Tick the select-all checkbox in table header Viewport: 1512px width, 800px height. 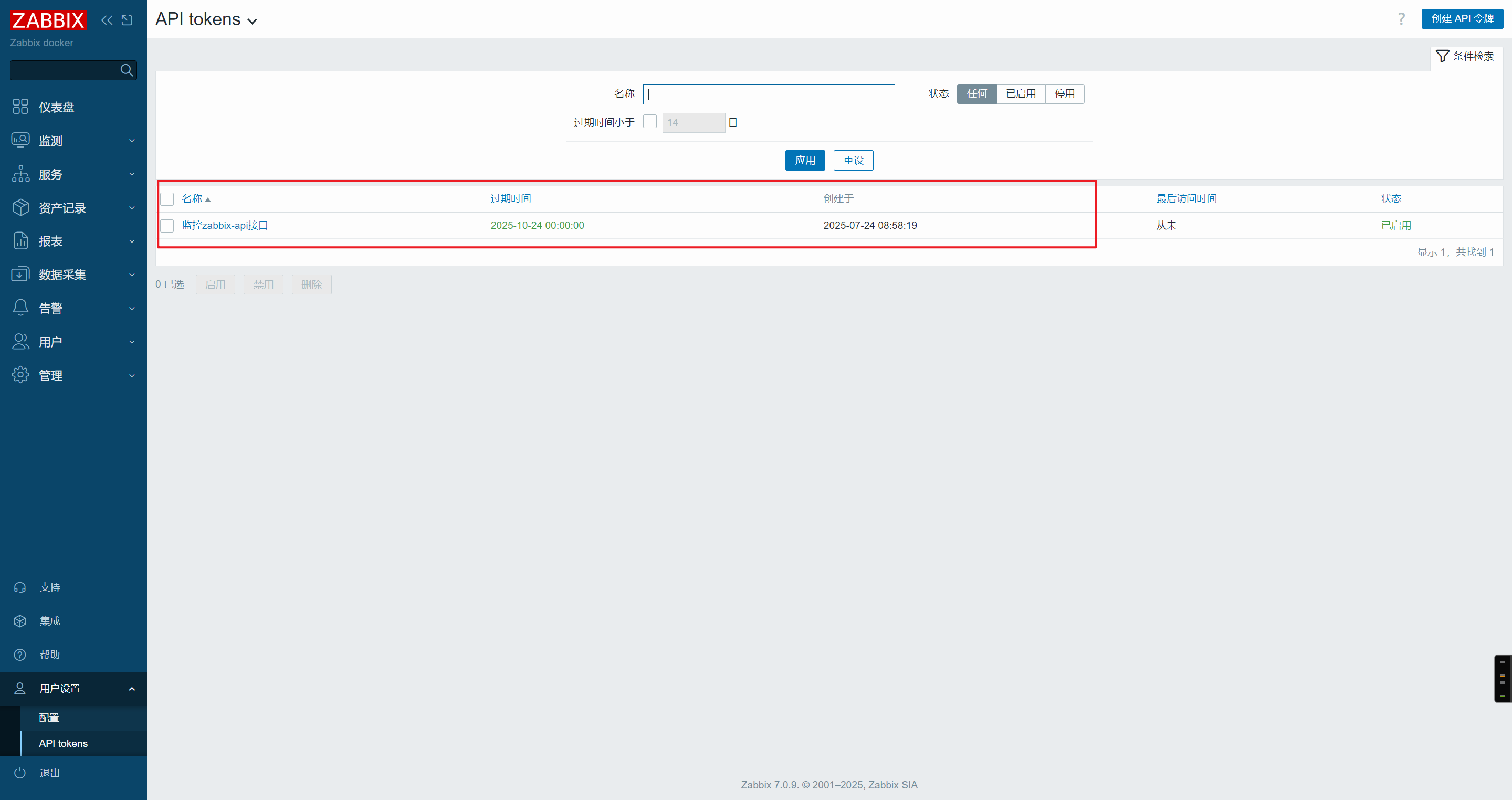tap(167, 199)
